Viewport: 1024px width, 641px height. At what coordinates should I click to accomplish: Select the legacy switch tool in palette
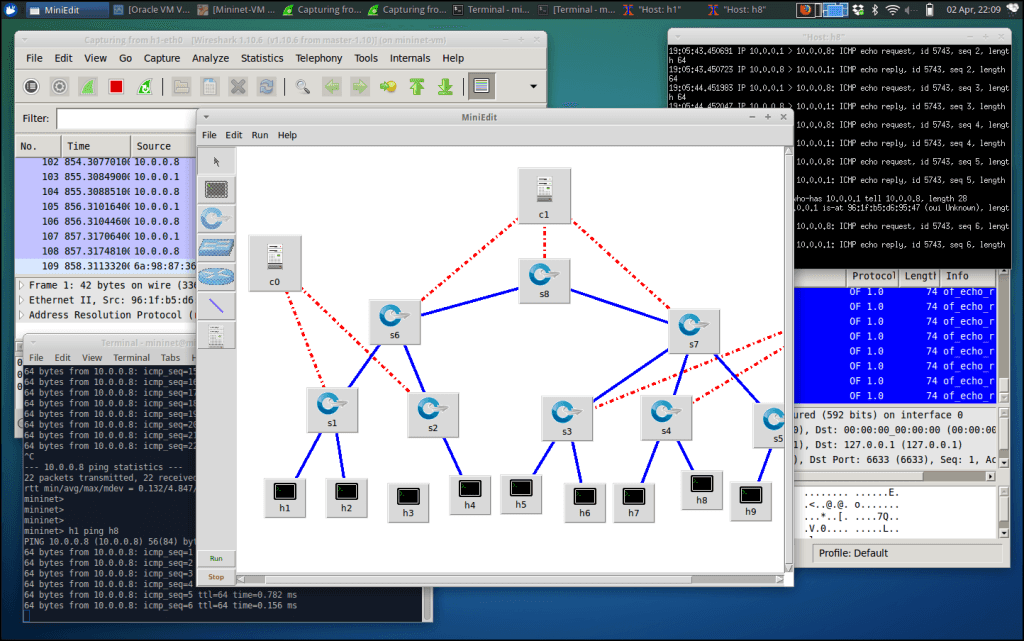(x=216, y=247)
